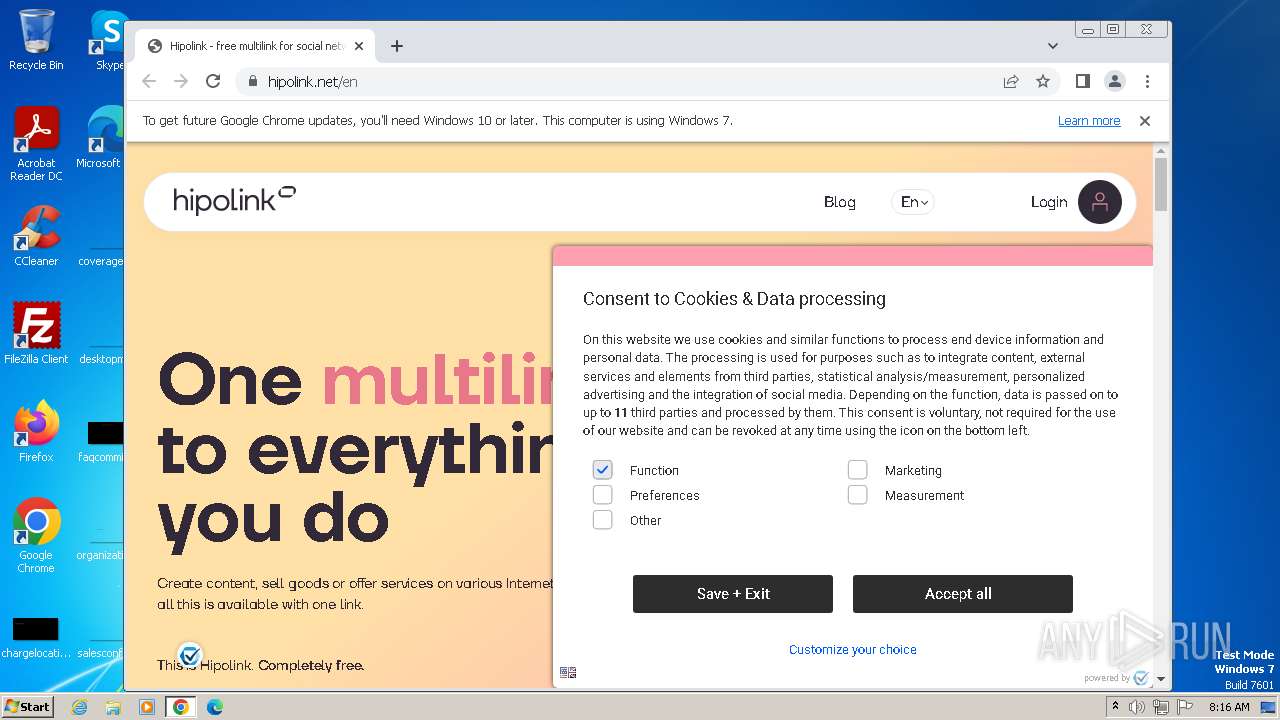Image resolution: width=1280 pixels, height=720 pixels.
Task: Select the CCleaner desktop icon
Action: tap(36, 236)
